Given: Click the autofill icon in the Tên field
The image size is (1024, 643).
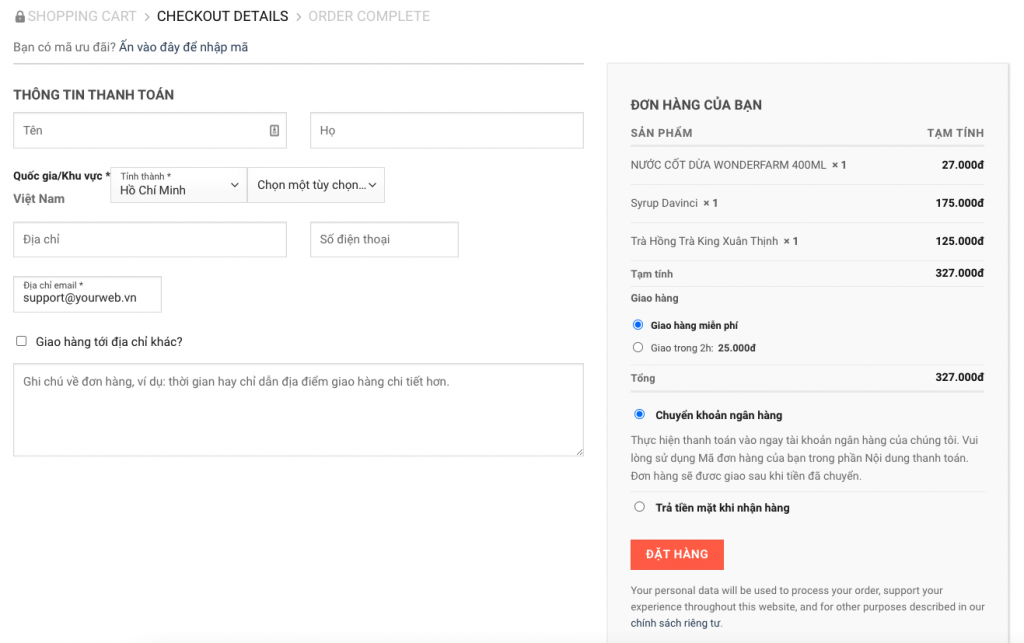Looking at the screenshot, I should point(274,131).
